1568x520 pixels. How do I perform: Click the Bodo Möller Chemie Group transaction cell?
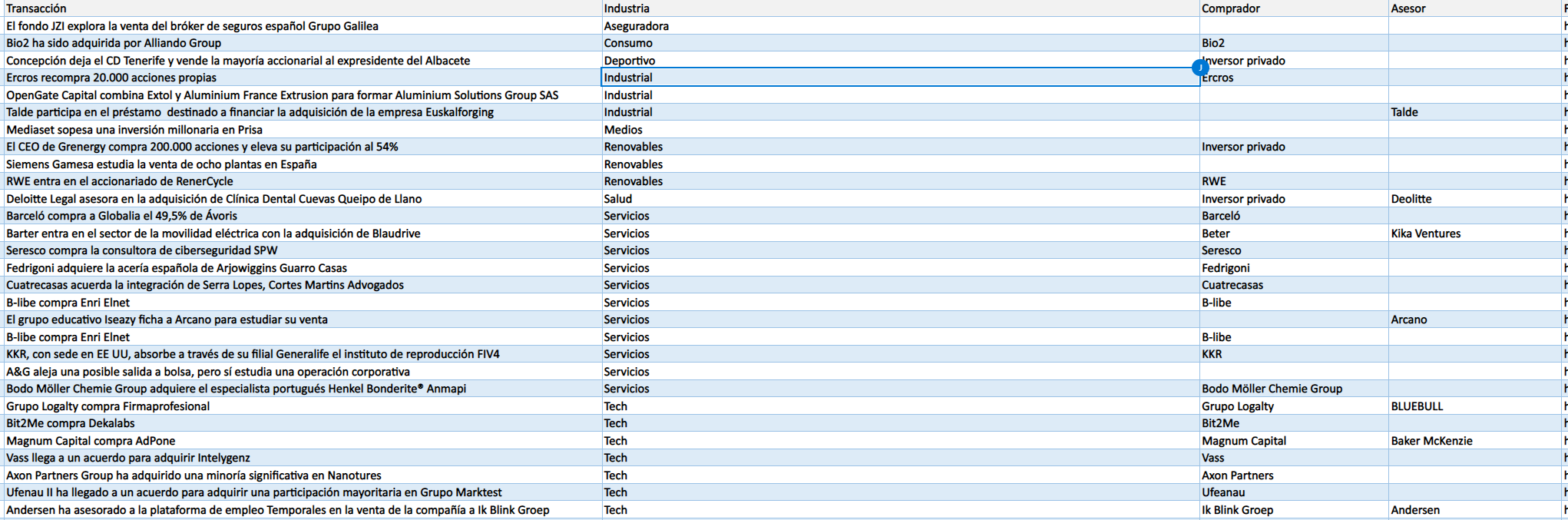303,389
